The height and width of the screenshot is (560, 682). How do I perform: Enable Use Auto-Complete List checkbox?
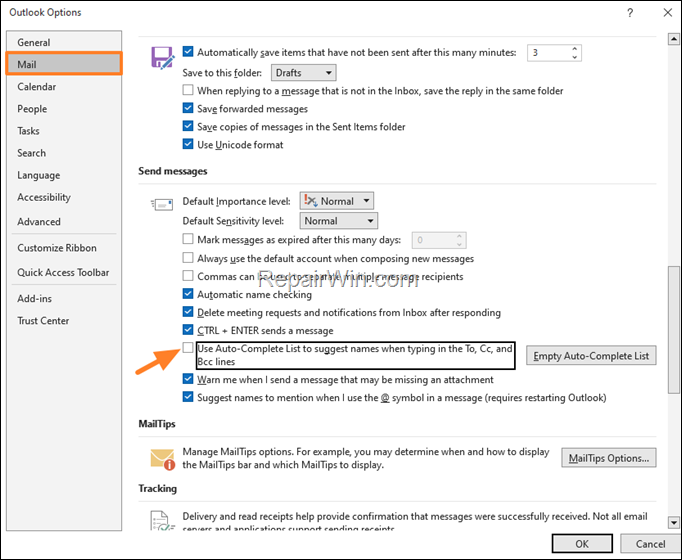click(x=188, y=348)
